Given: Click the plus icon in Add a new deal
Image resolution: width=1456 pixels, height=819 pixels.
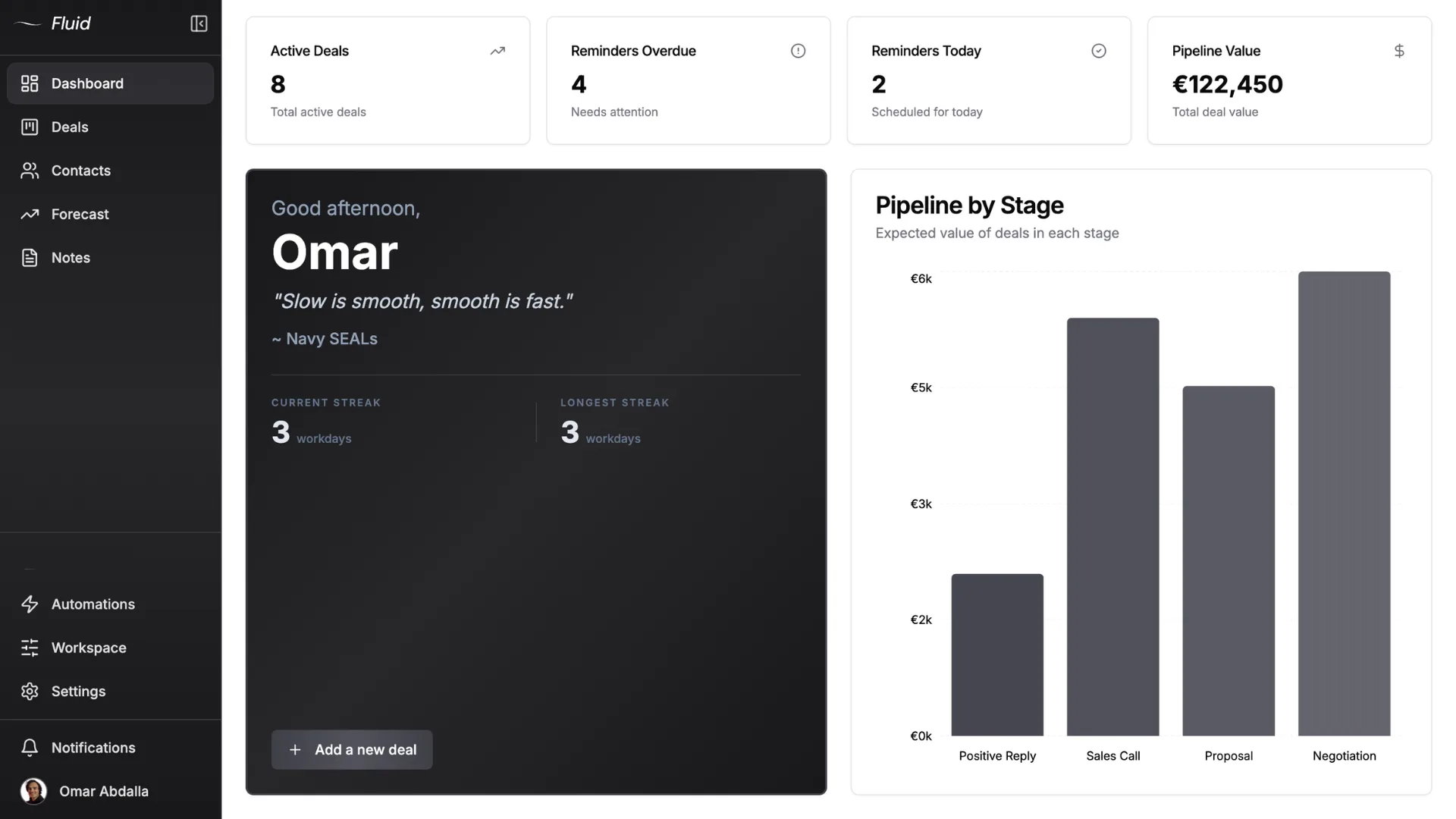Looking at the screenshot, I should 295,749.
